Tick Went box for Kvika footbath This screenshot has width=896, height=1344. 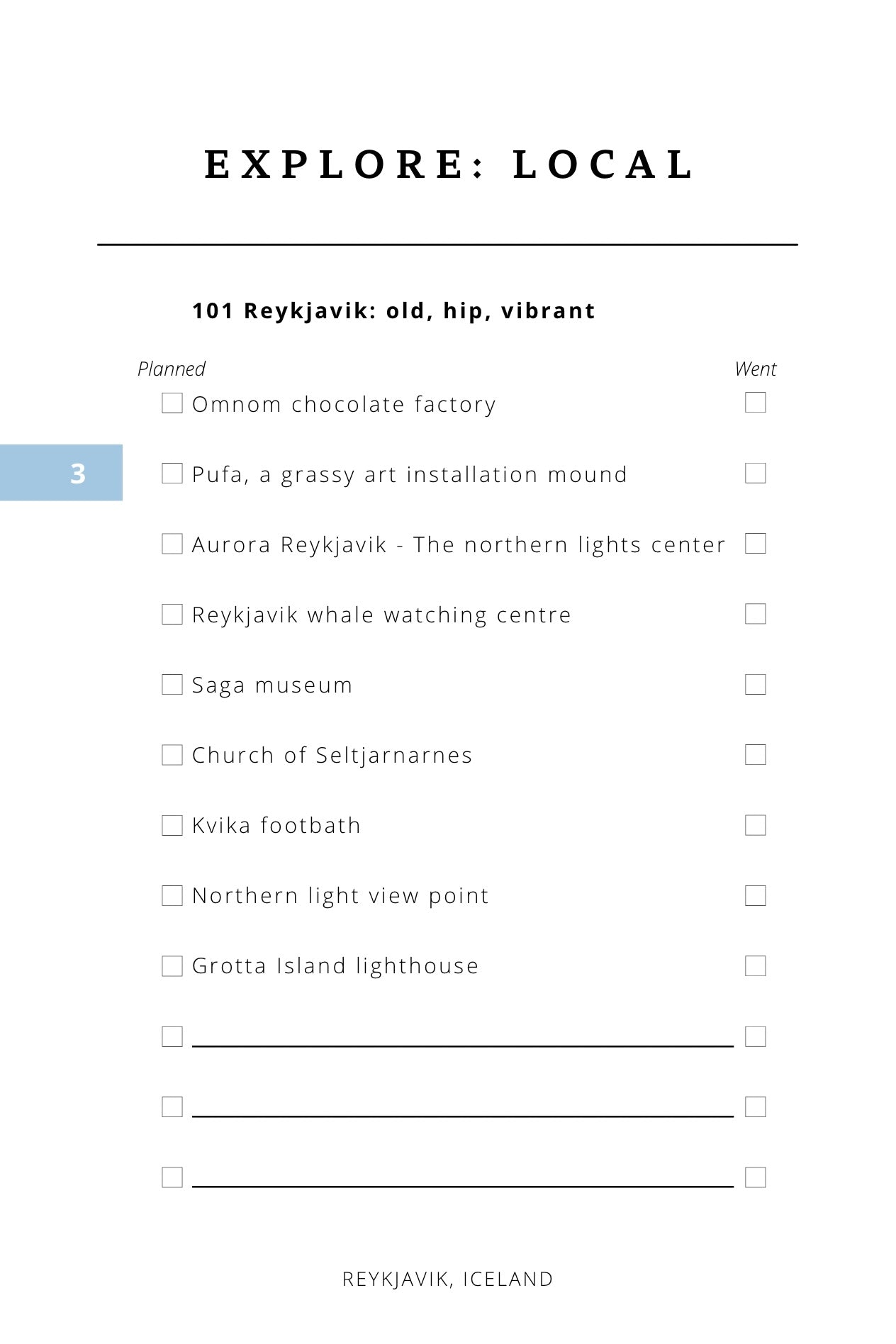(x=756, y=825)
